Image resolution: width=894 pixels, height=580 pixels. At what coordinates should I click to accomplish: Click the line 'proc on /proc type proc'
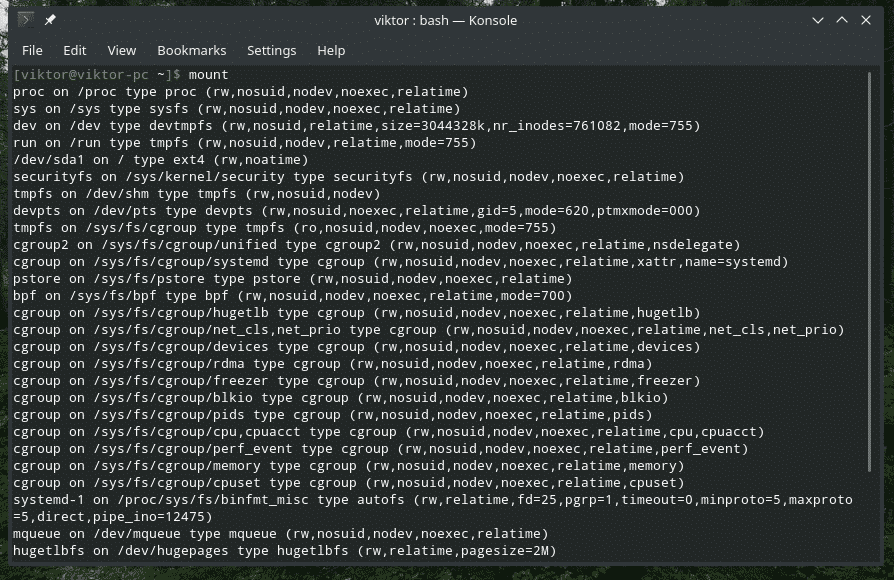(x=241, y=92)
